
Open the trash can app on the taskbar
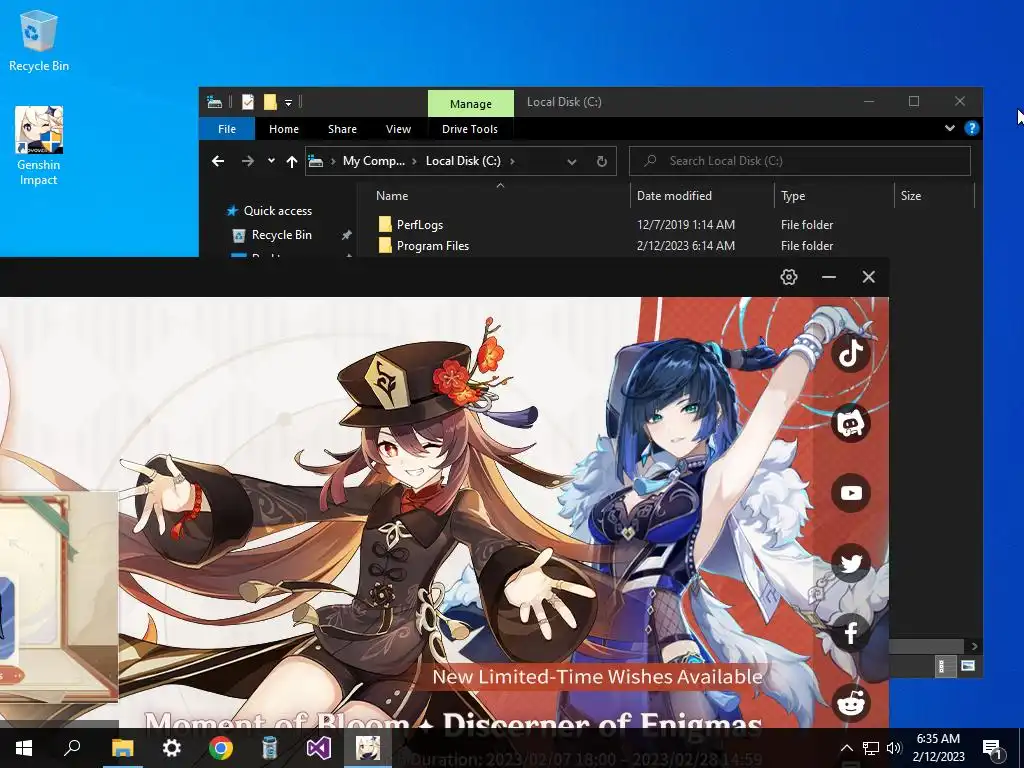(270, 748)
